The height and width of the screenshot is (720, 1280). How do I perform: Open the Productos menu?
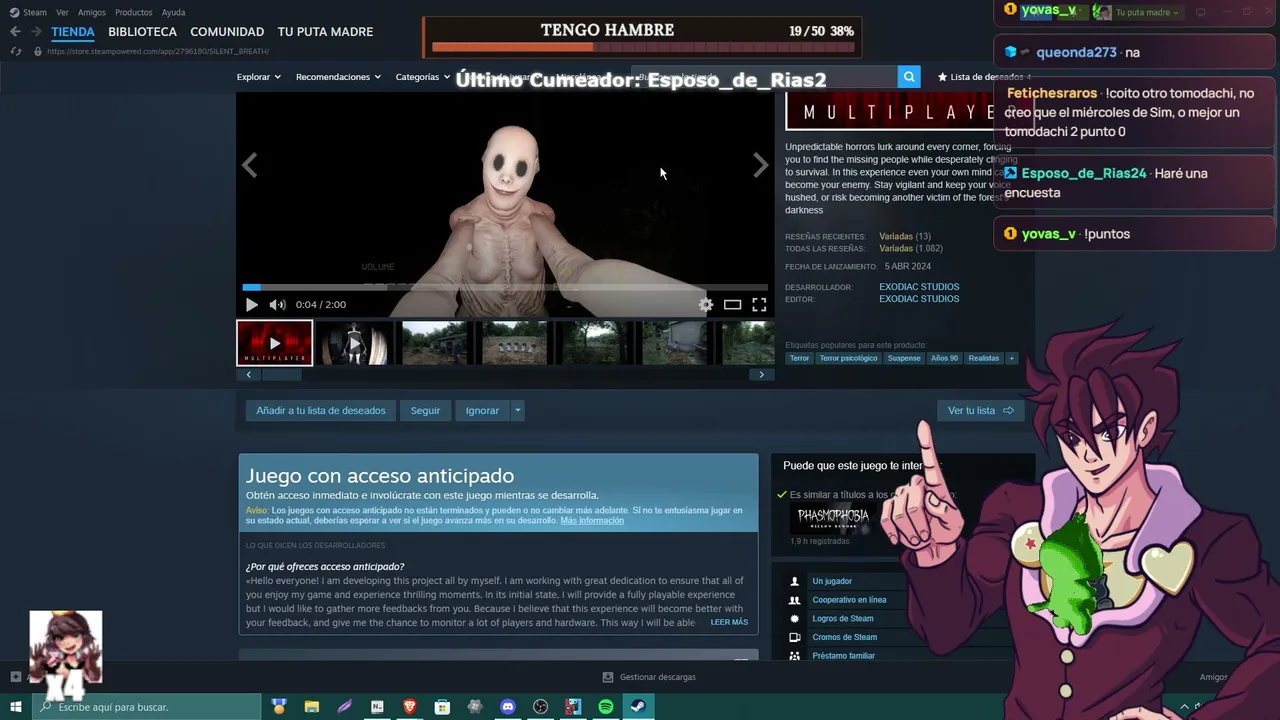[x=134, y=12]
